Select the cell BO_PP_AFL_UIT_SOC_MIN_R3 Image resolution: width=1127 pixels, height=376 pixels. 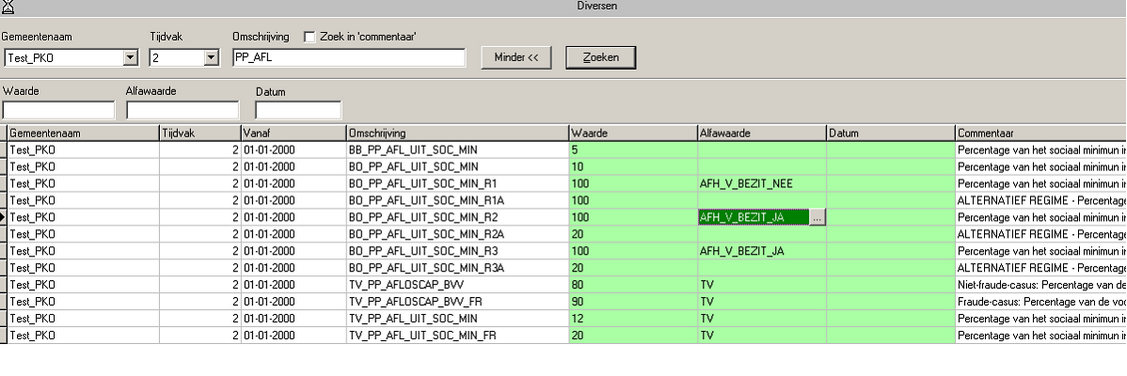(458, 252)
